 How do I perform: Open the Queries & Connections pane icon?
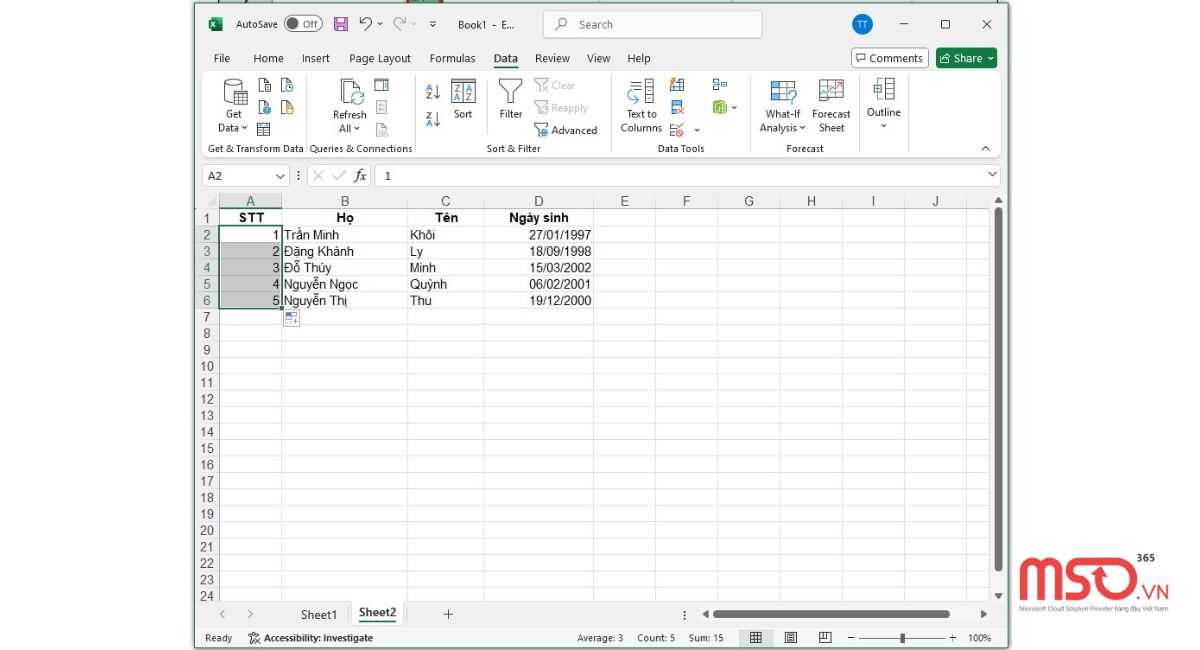[x=382, y=86]
